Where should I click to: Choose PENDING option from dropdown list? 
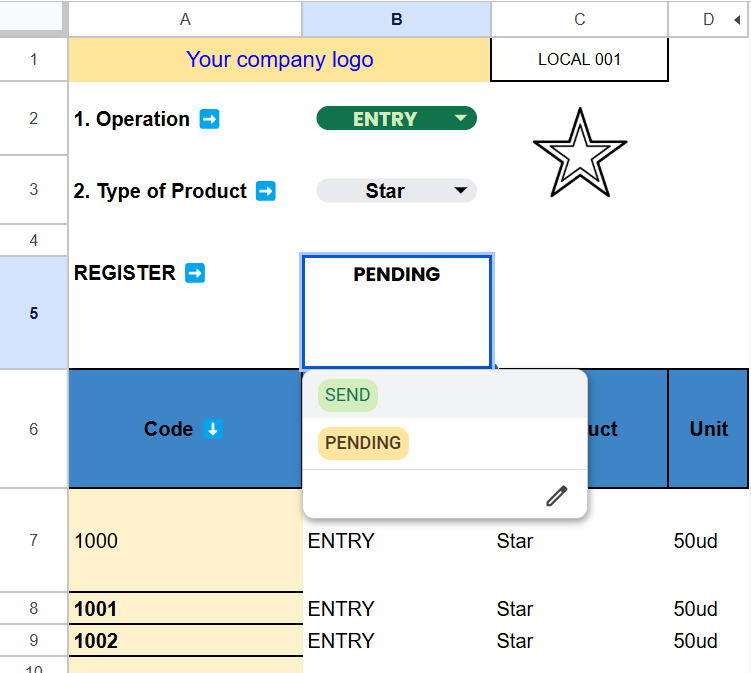click(x=363, y=443)
